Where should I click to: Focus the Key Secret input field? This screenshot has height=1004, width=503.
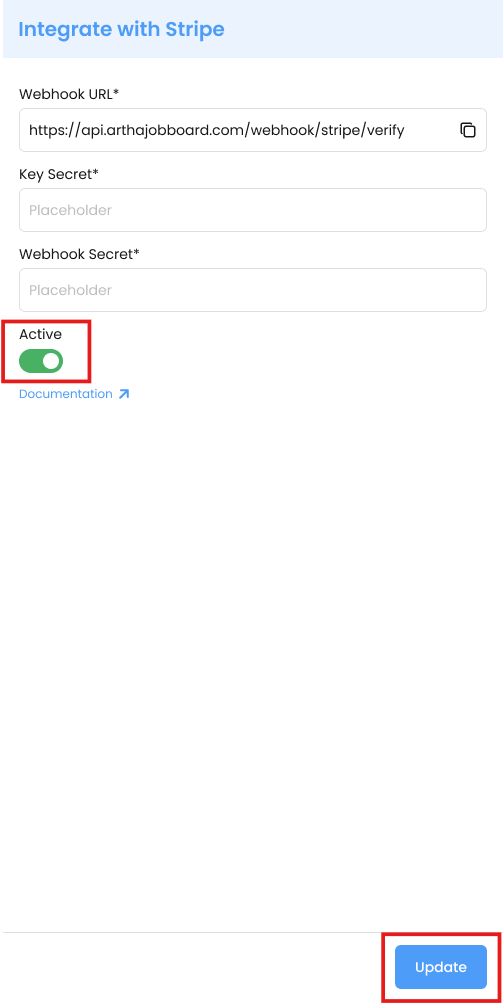point(253,210)
